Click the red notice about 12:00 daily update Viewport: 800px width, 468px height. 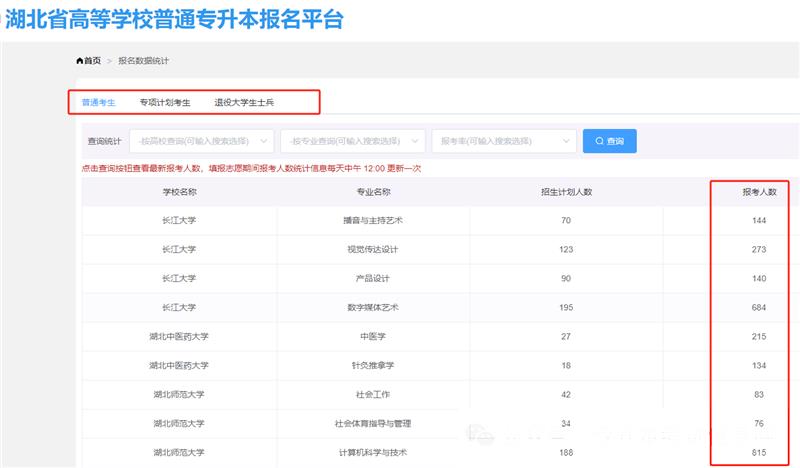coord(252,168)
